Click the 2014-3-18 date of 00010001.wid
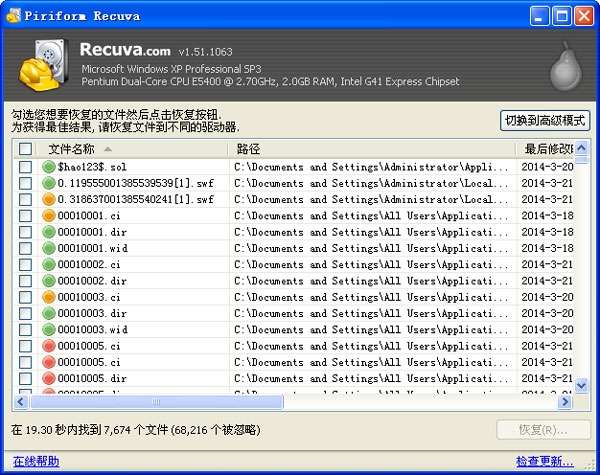Viewport: 600px width, 475px height. 547,248
